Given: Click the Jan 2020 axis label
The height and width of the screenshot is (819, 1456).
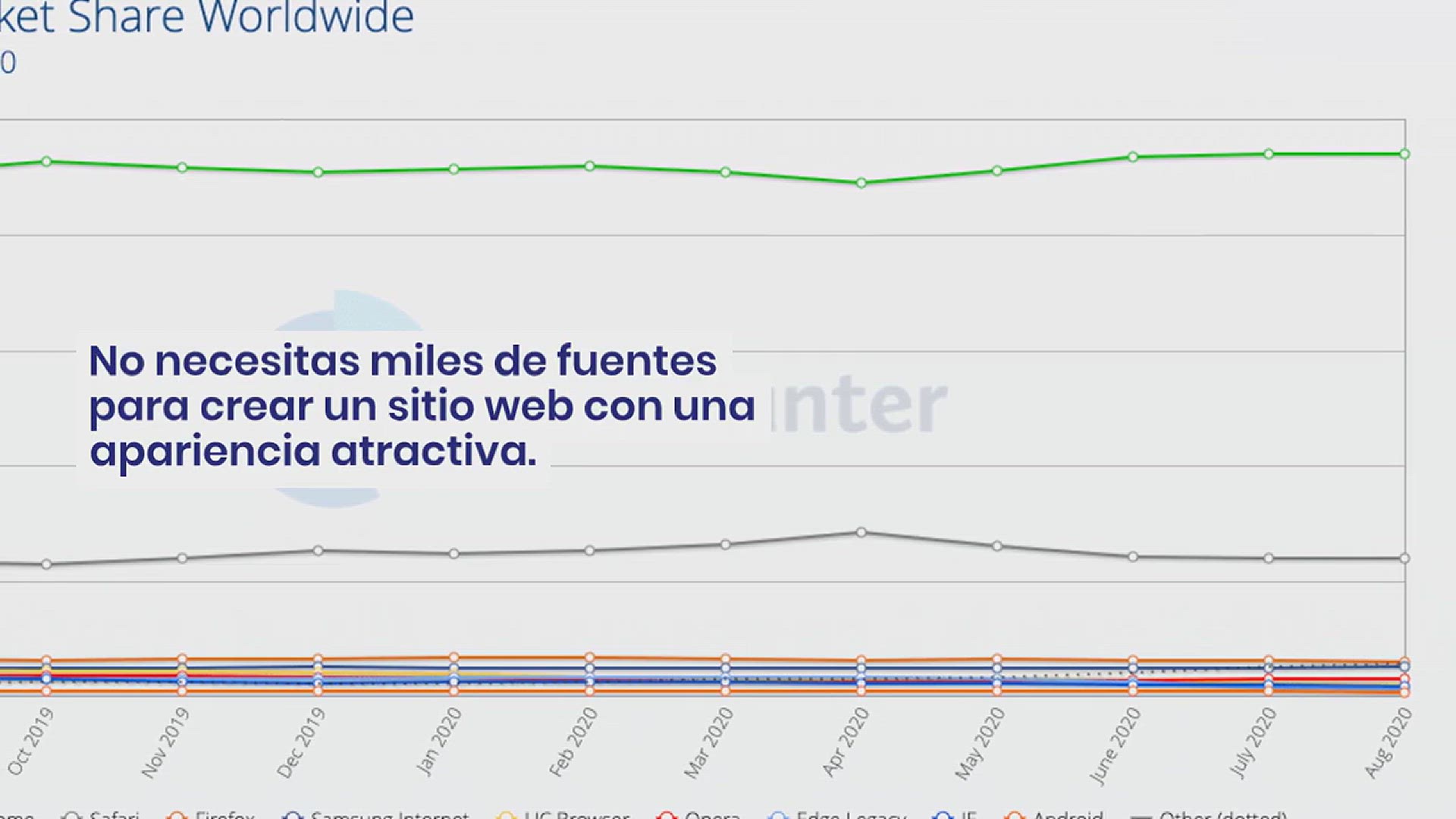Looking at the screenshot, I should click(439, 741).
